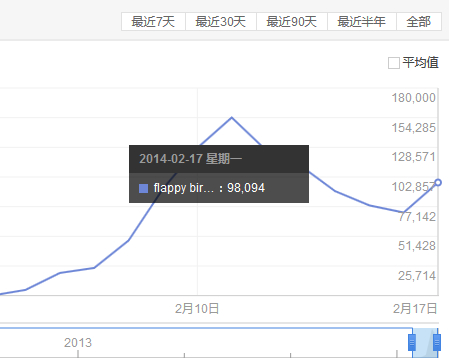Image resolution: width=449 pixels, height=361 pixels.
Task: Enable the 平均值 checkbox
Action: (x=394, y=63)
